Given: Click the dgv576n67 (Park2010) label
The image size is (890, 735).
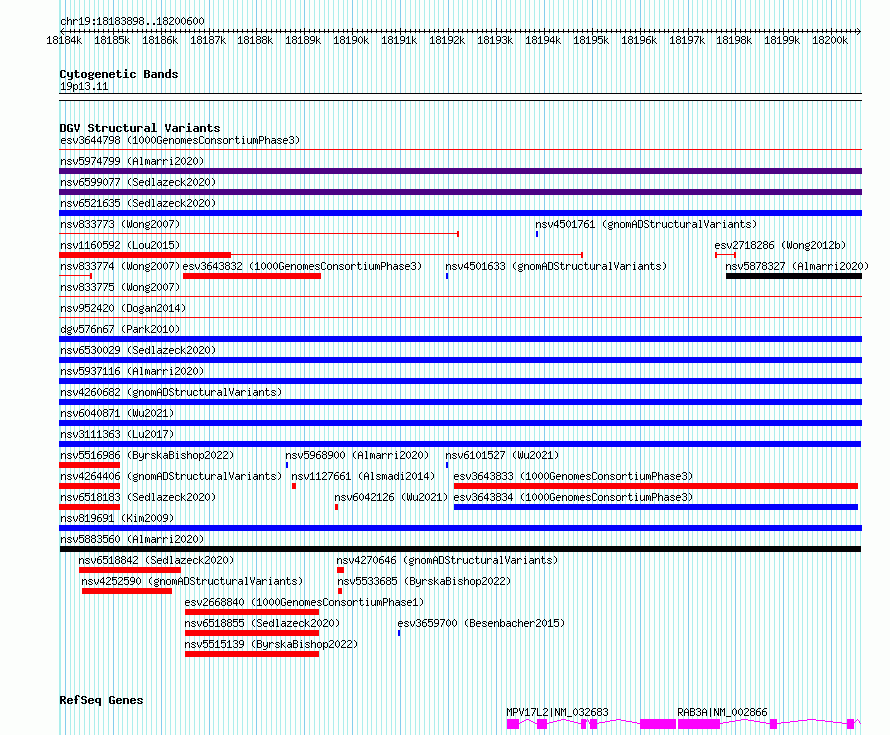Looking at the screenshot, I should click(x=120, y=329).
